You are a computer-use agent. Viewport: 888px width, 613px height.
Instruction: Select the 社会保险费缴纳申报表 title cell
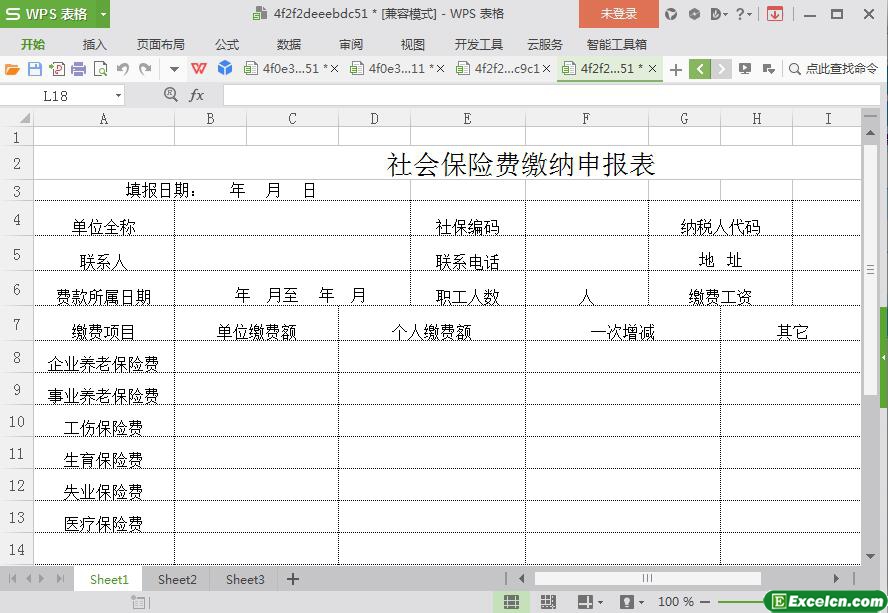pyautogui.click(x=520, y=164)
